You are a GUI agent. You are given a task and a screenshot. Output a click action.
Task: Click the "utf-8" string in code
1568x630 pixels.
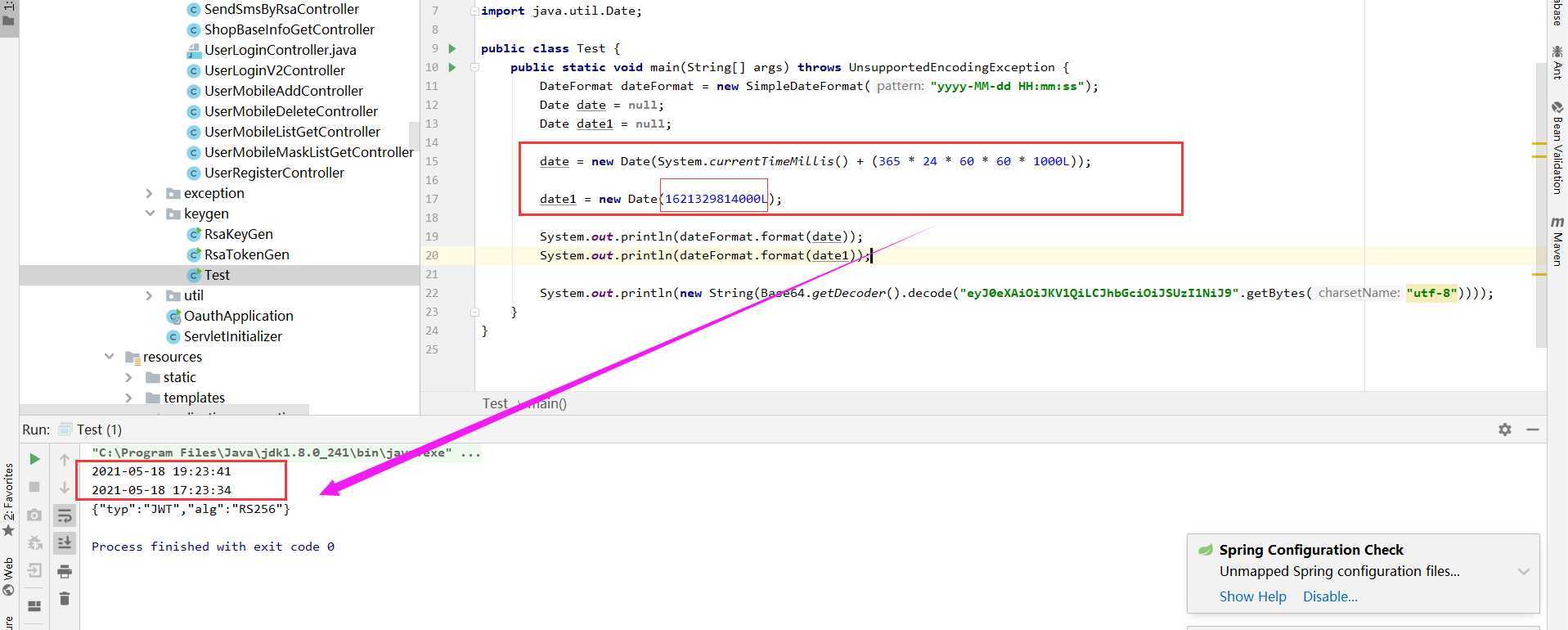pyautogui.click(x=1431, y=293)
